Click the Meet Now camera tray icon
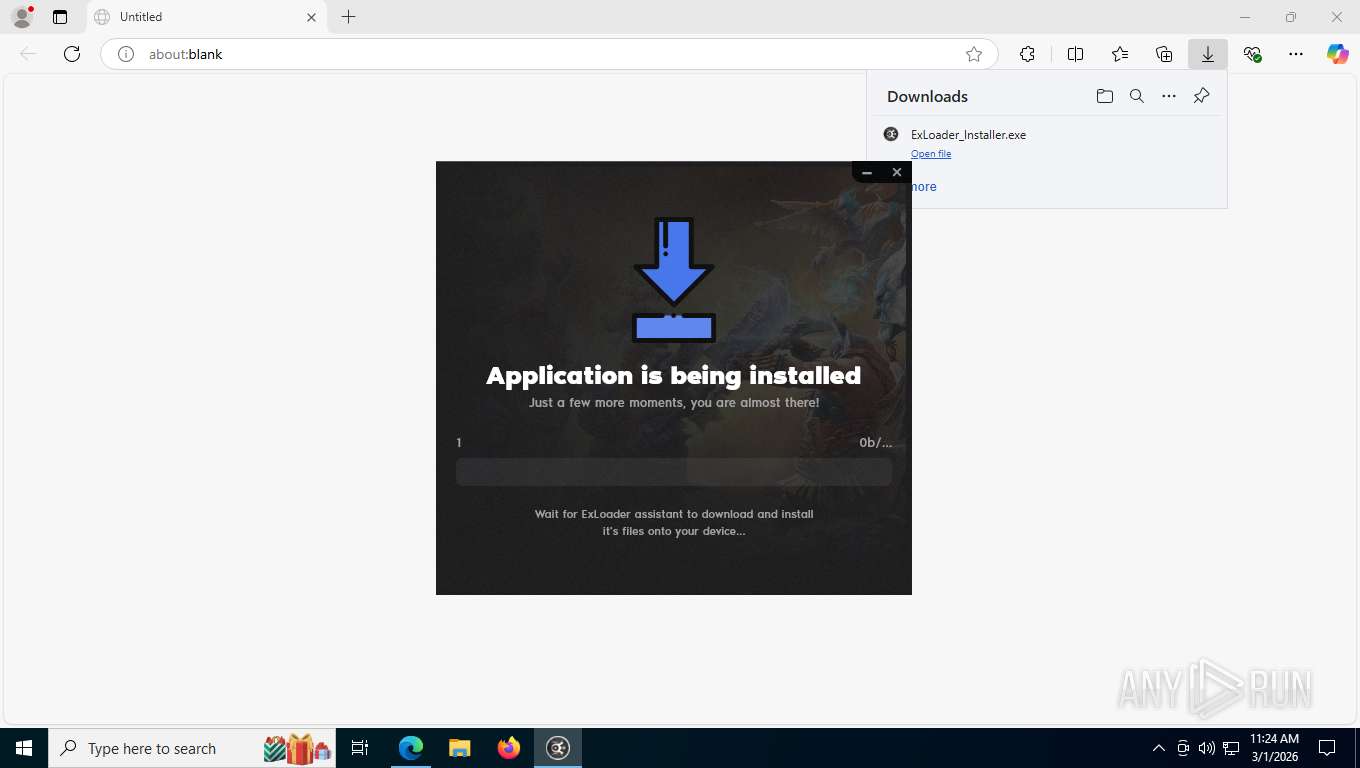 (1183, 748)
